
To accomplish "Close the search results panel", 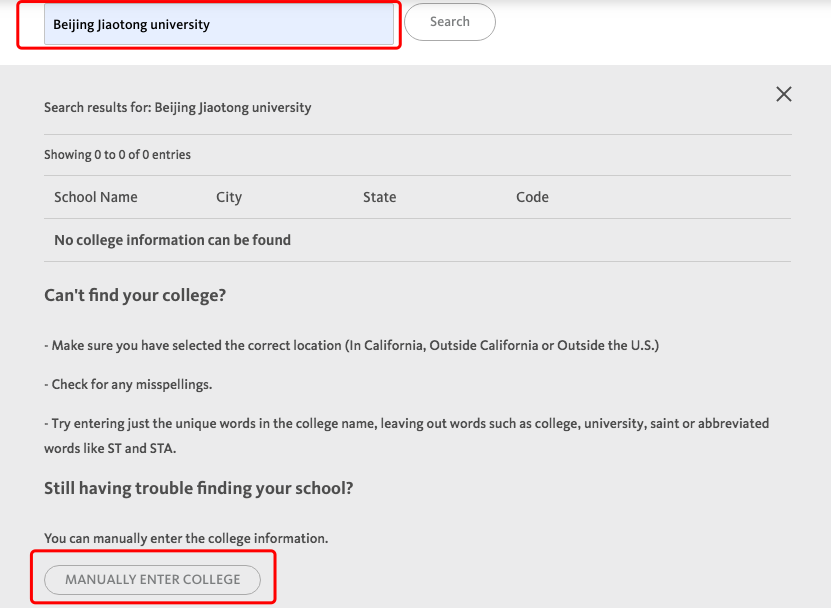I will [x=783, y=94].
